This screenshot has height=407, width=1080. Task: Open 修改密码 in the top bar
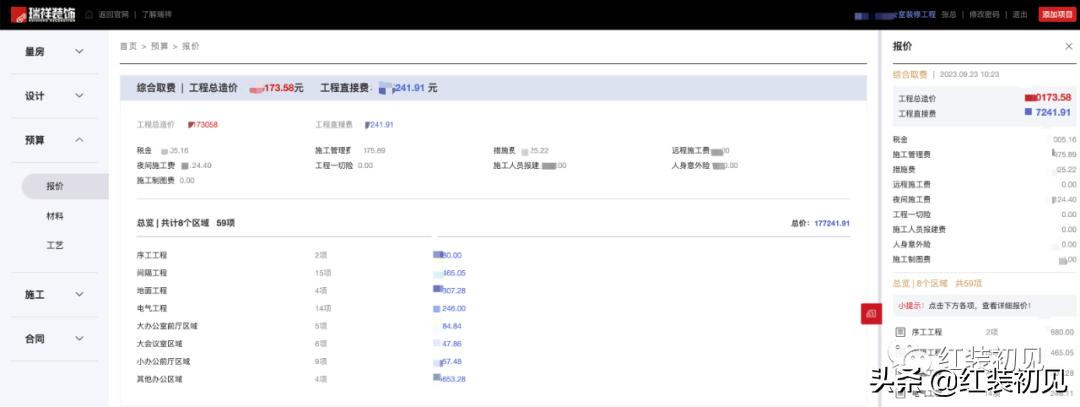[984, 14]
